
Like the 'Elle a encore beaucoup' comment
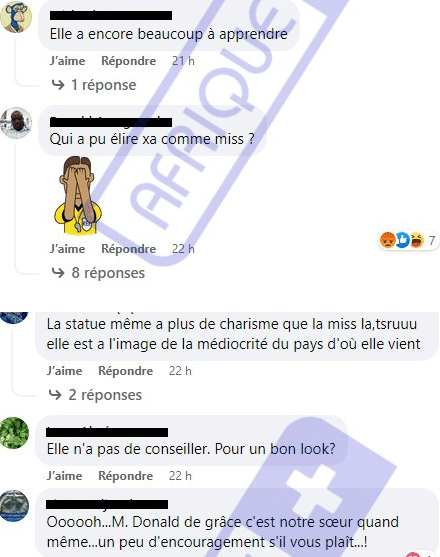67,61
